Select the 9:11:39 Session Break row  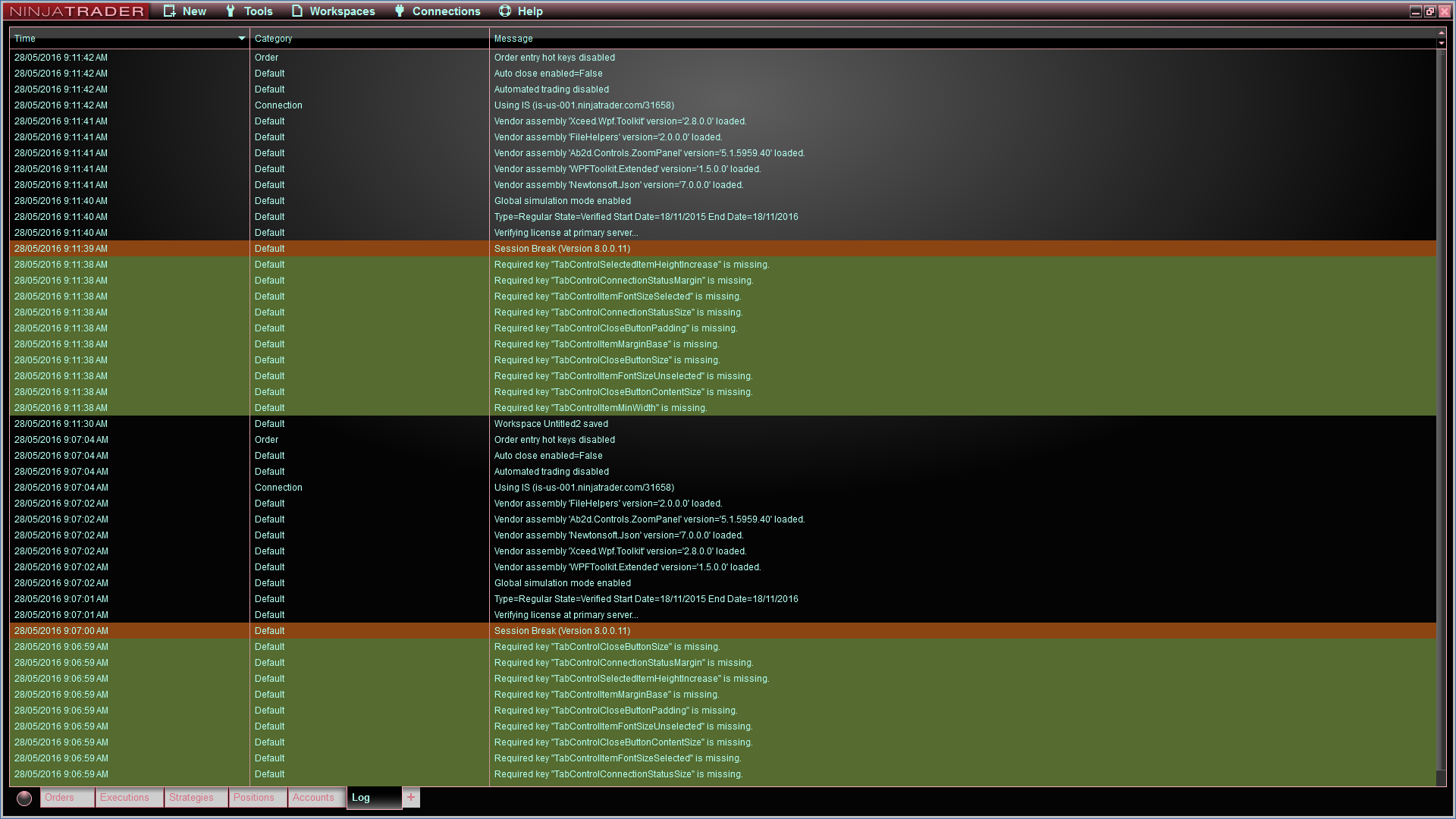tap(562, 249)
